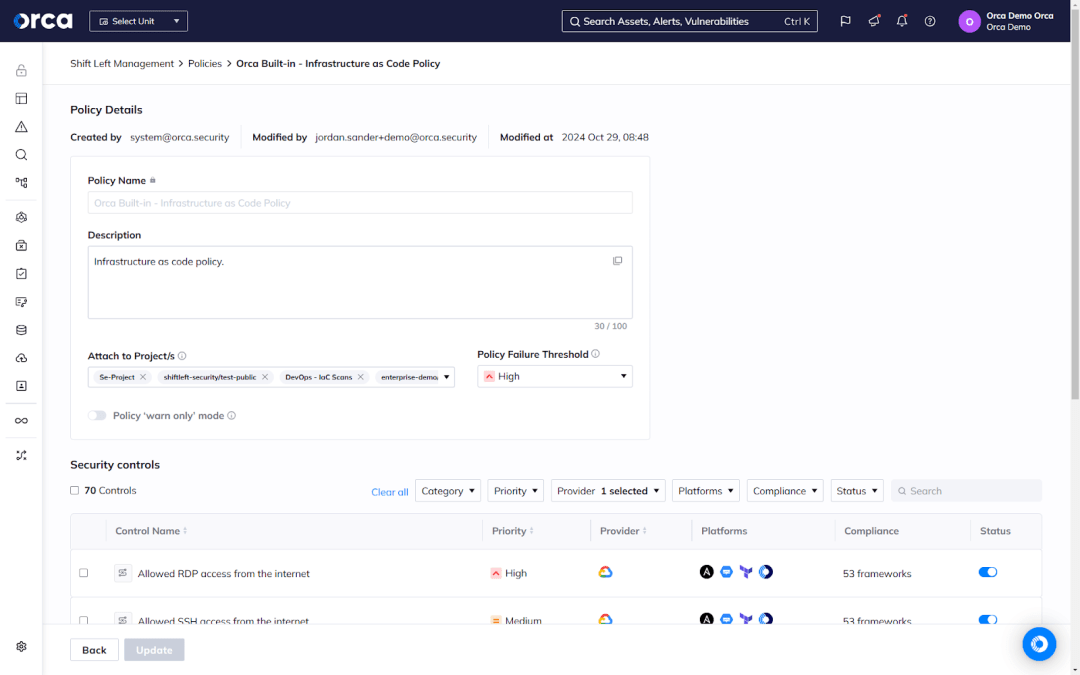Toggle Policy 'warn only' mode switch

pyautogui.click(x=97, y=415)
